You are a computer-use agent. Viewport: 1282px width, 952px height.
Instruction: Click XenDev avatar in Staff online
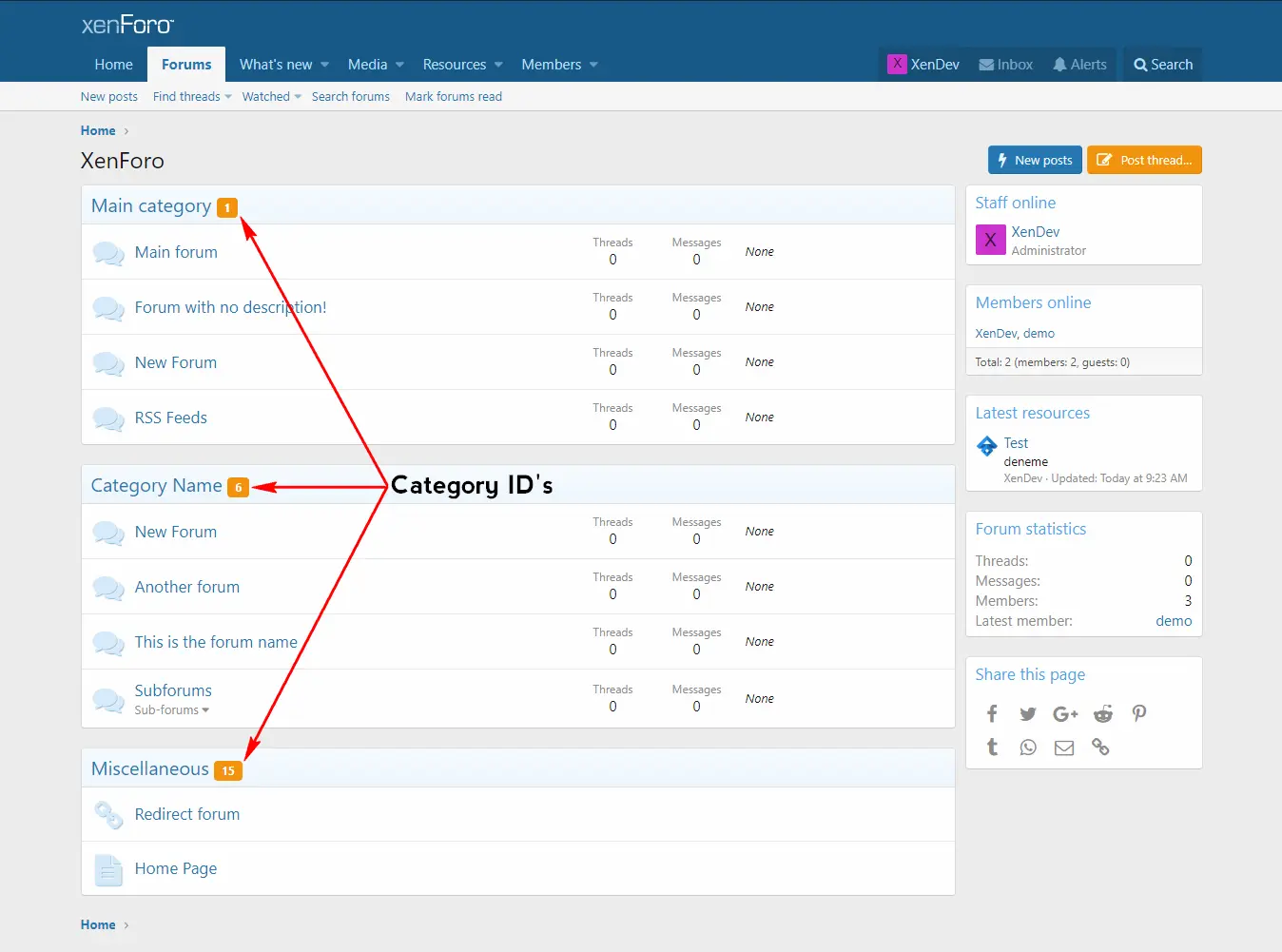[990, 240]
